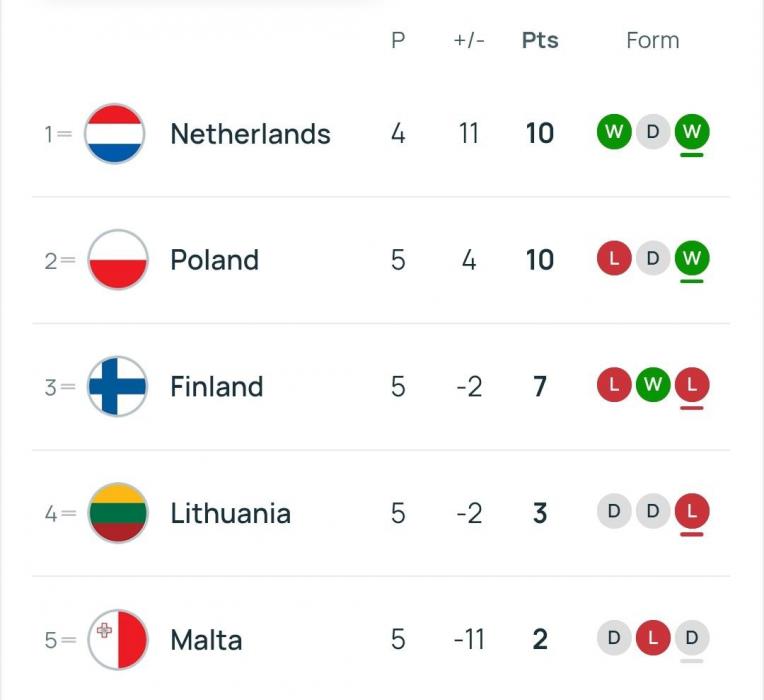Click the Lithuania flag icon
The image size is (764, 700).
pyautogui.click(x=118, y=513)
